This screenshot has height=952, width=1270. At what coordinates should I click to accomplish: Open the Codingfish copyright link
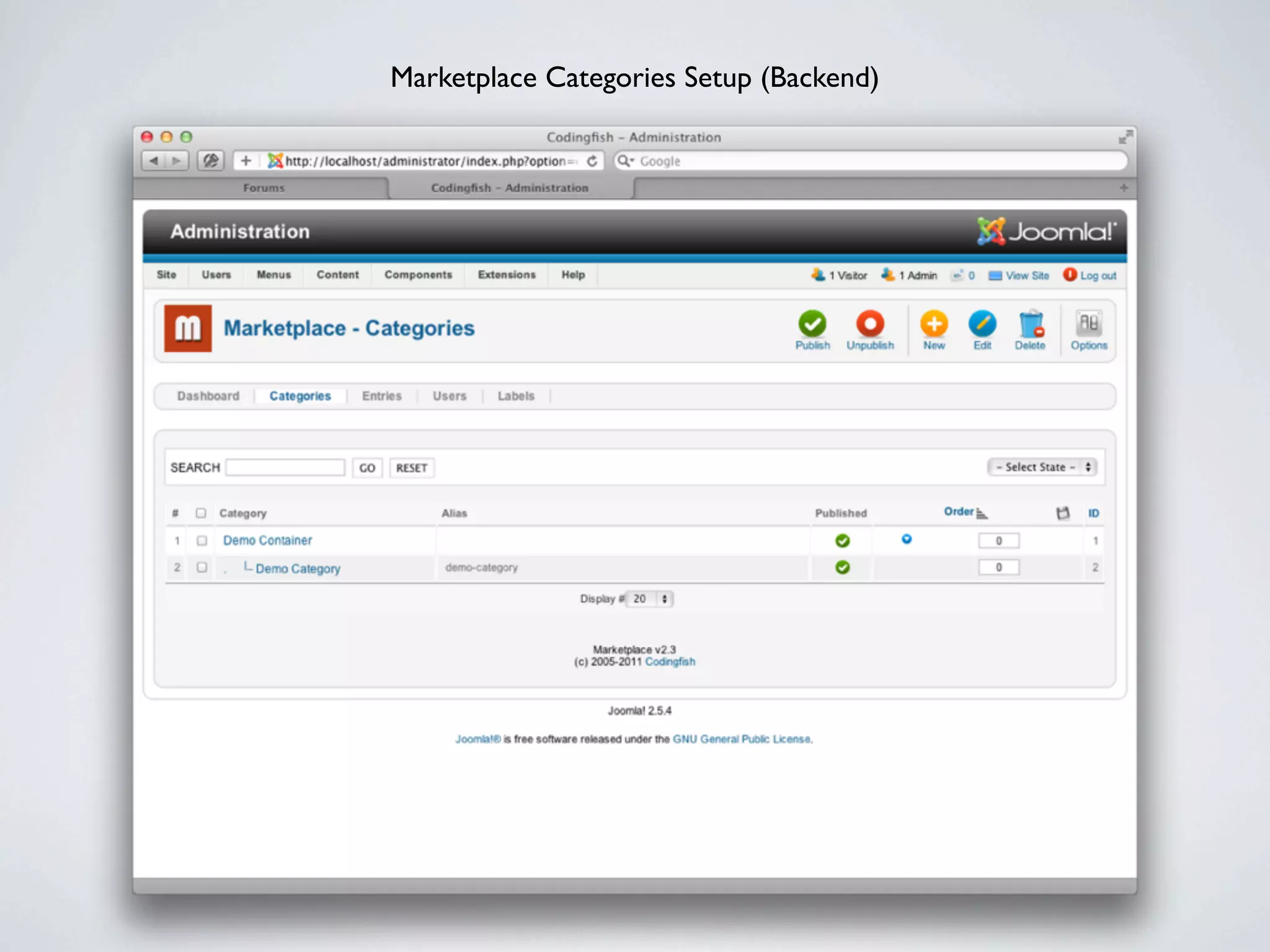[x=670, y=662]
